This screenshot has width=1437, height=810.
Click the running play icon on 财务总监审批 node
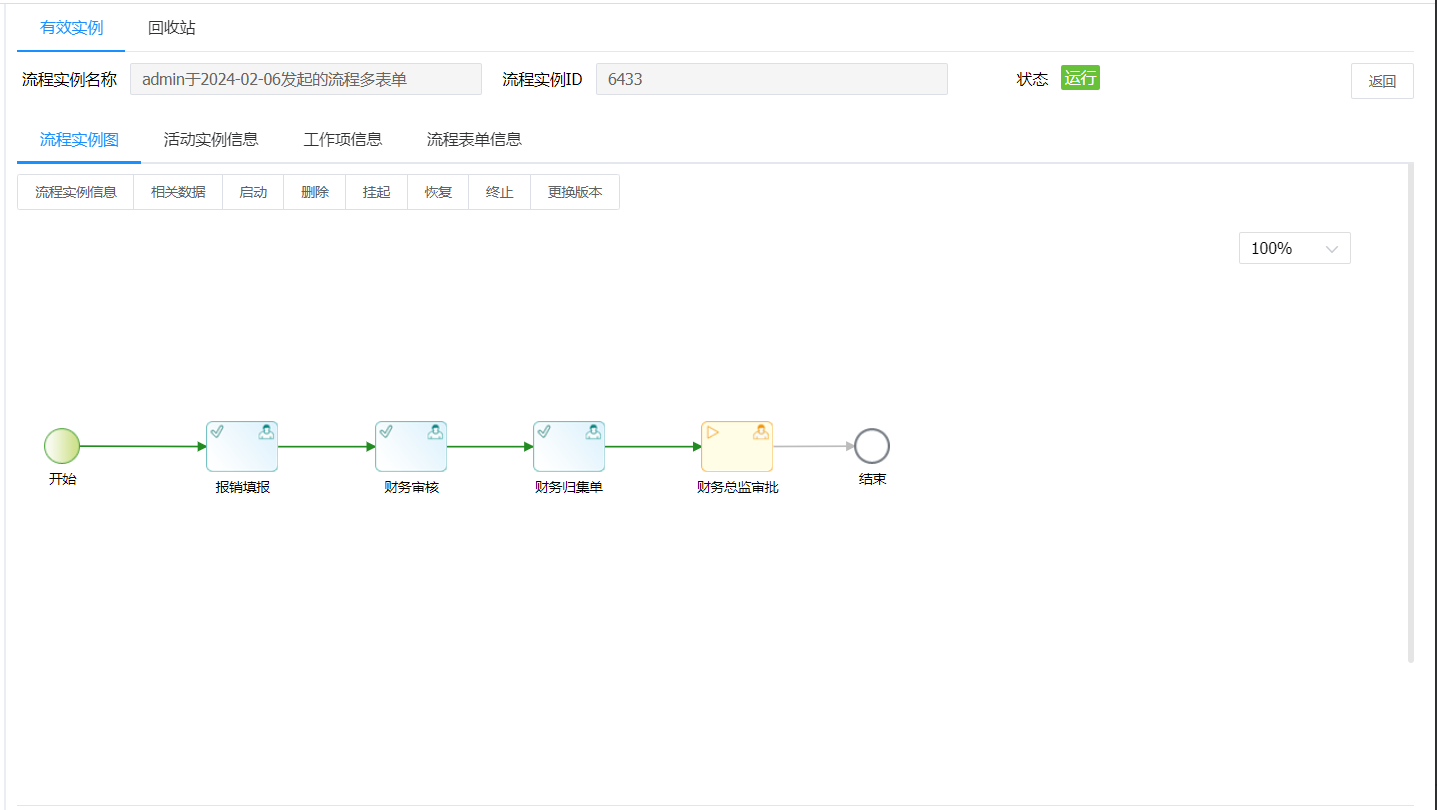coord(712,431)
